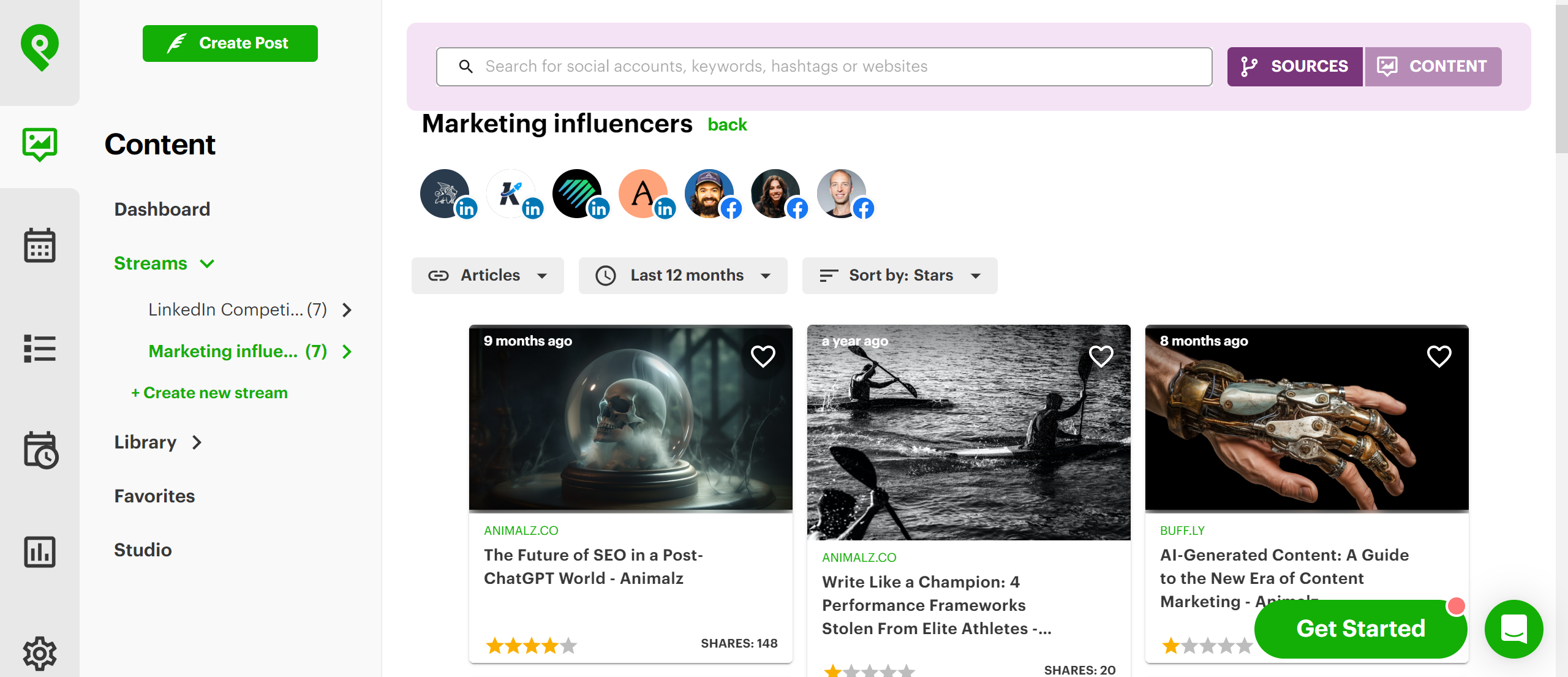Viewport: 1568px width, 677px height.
Task: Change Sort by Stars ordering
Action: pos(899,275)
